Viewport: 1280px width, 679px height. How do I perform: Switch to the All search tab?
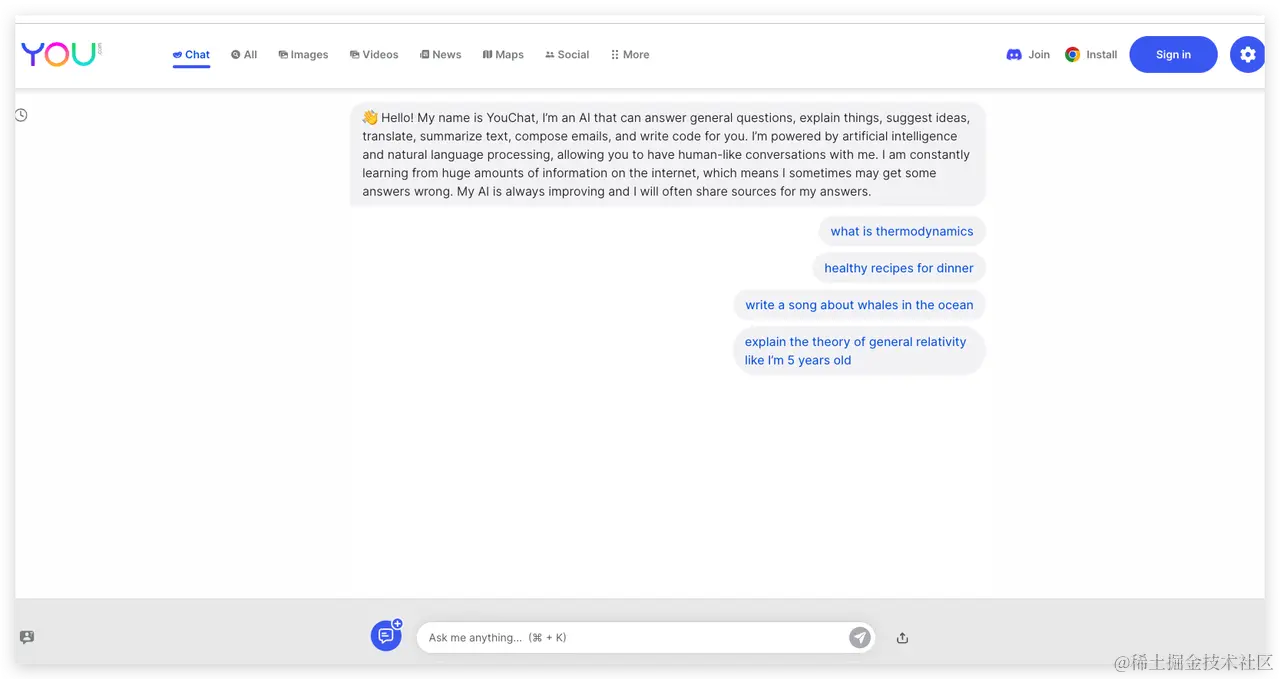pos(244,55)
